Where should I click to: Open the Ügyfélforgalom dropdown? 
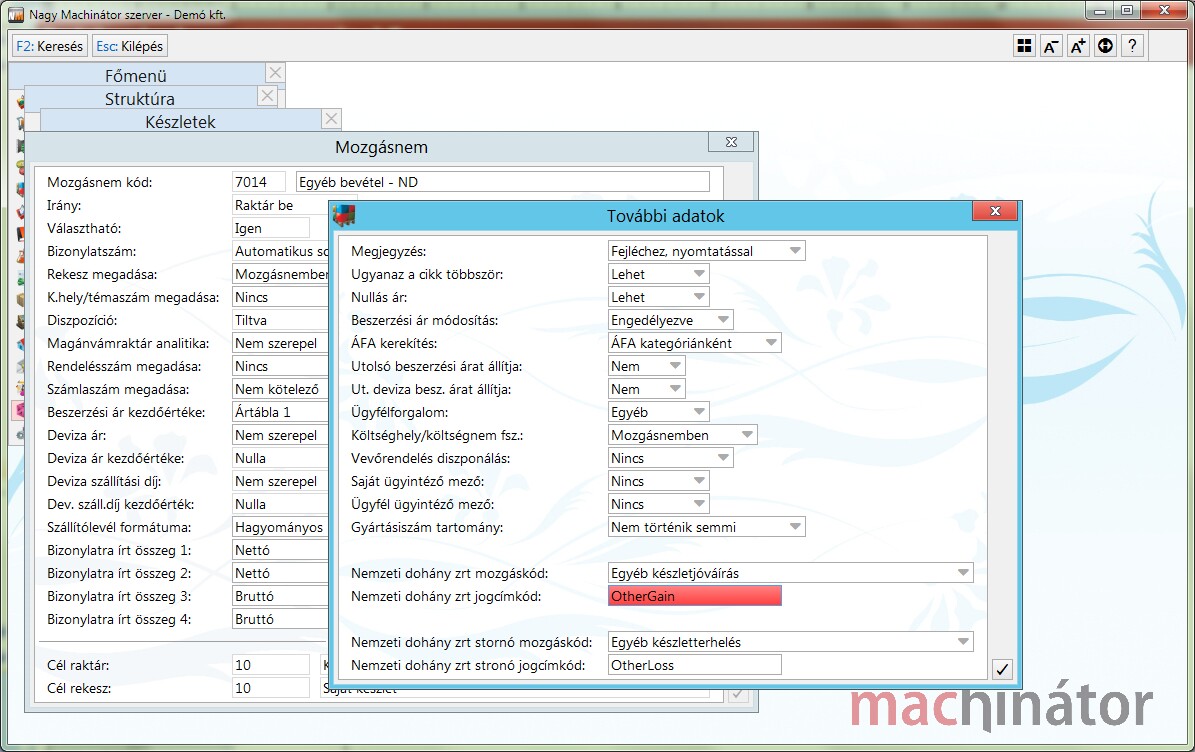click(658, 412)
